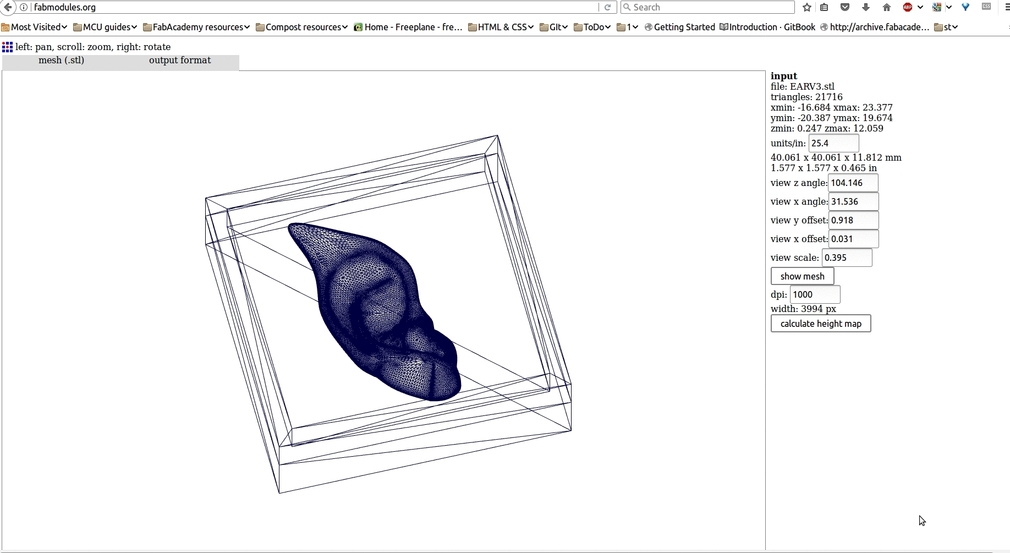Screen dimensions: 1010x553
Task: Open the Getting Started bookmark
Action: point(680,27)
